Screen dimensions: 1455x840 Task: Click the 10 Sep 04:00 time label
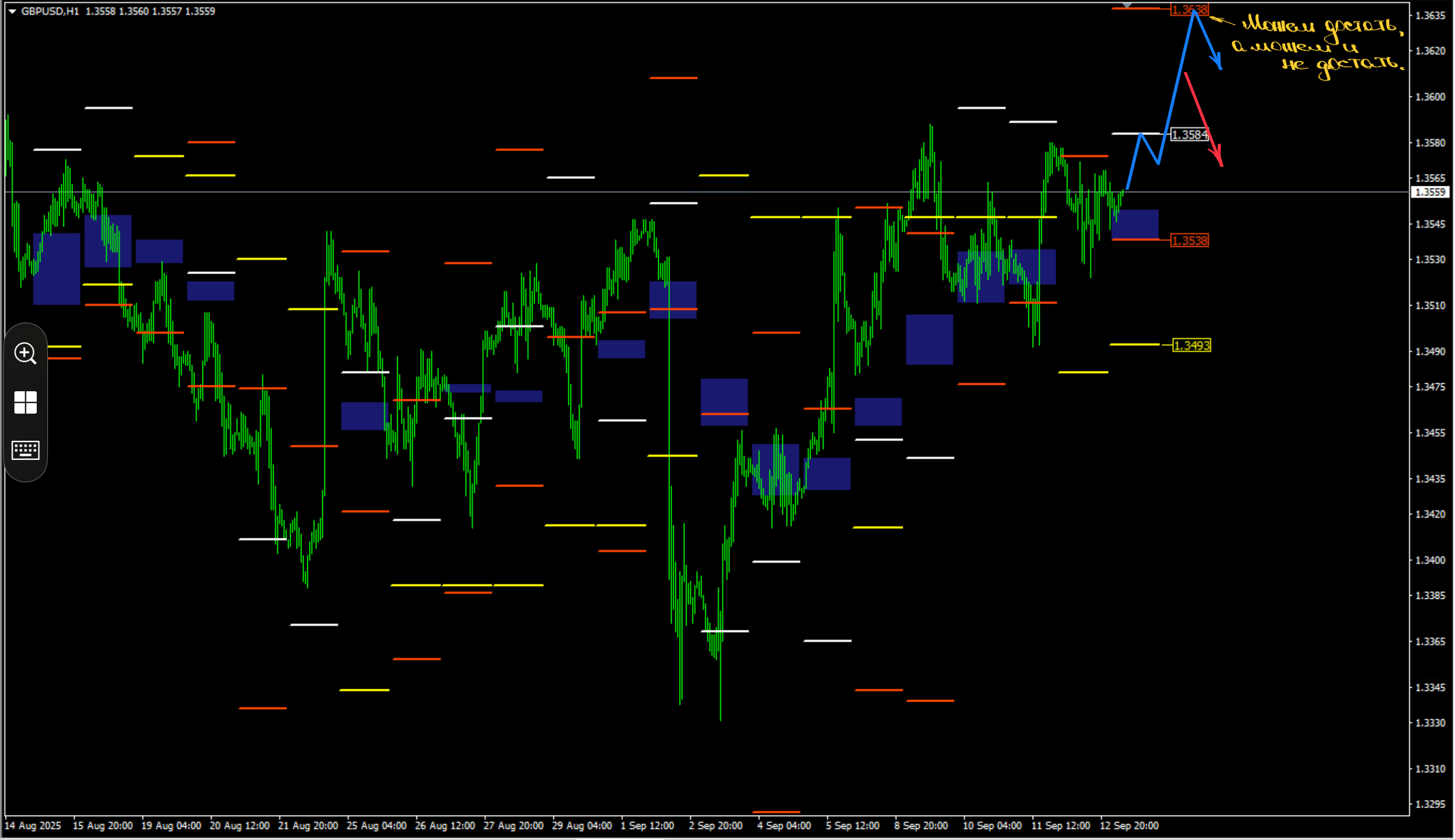pyautogui.click(x=992, y=826)
